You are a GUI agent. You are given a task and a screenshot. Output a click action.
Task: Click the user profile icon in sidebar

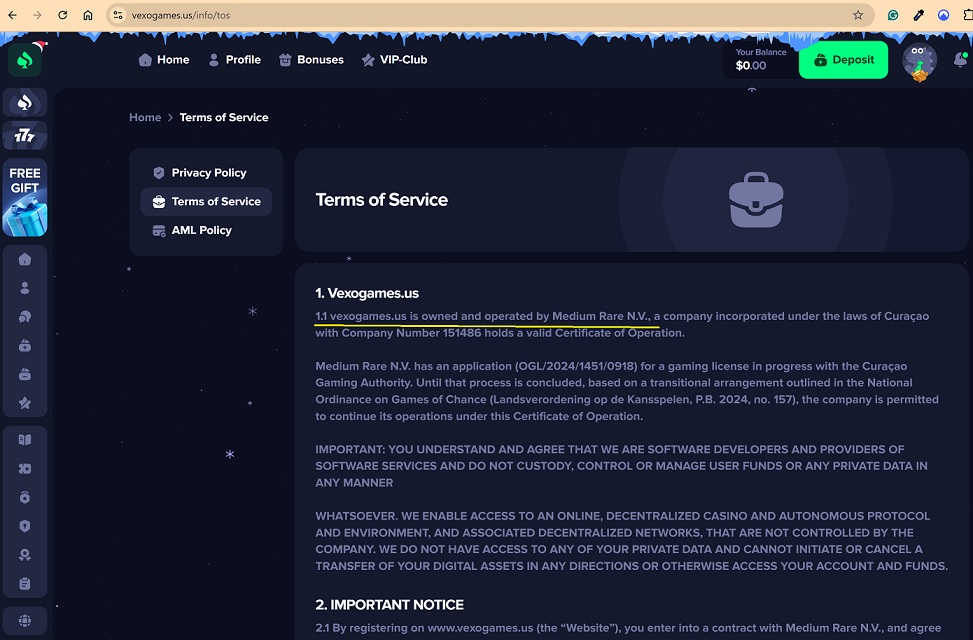pos(25,288)
